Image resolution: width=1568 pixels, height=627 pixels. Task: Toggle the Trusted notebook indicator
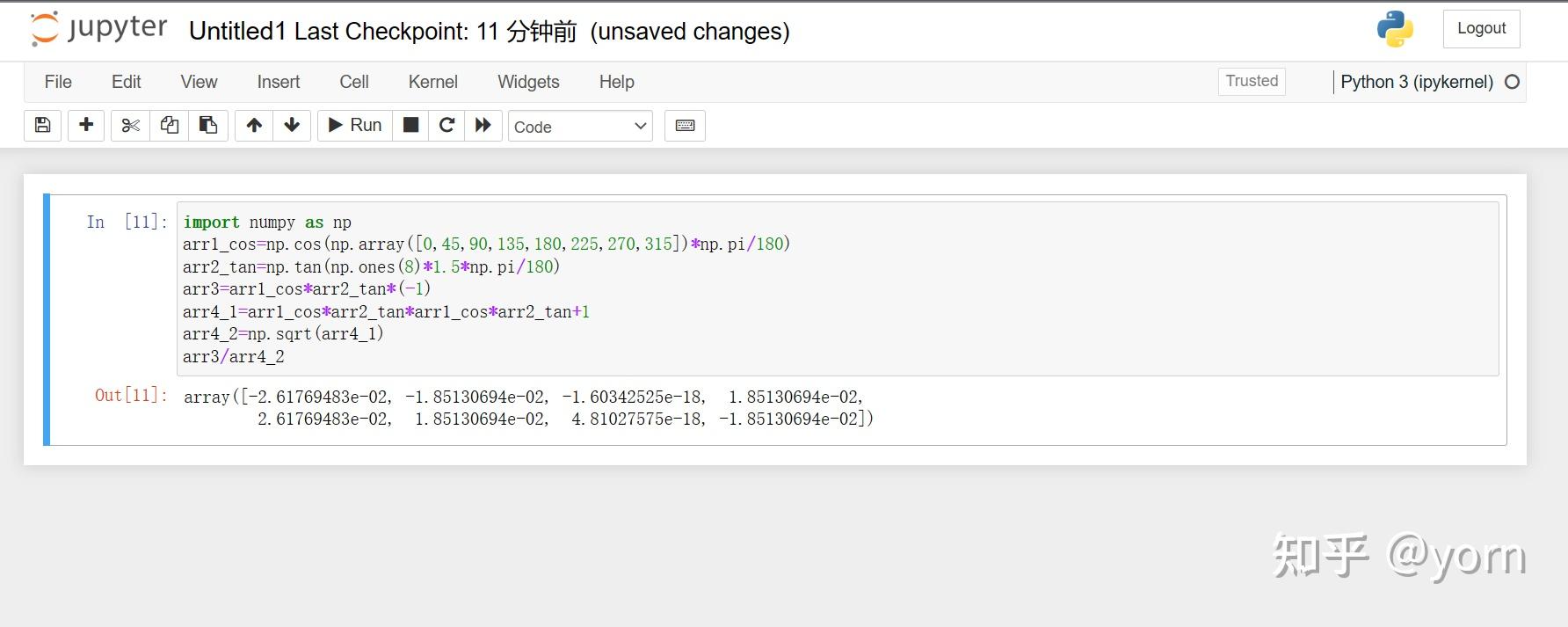[x=1252, y=81]
